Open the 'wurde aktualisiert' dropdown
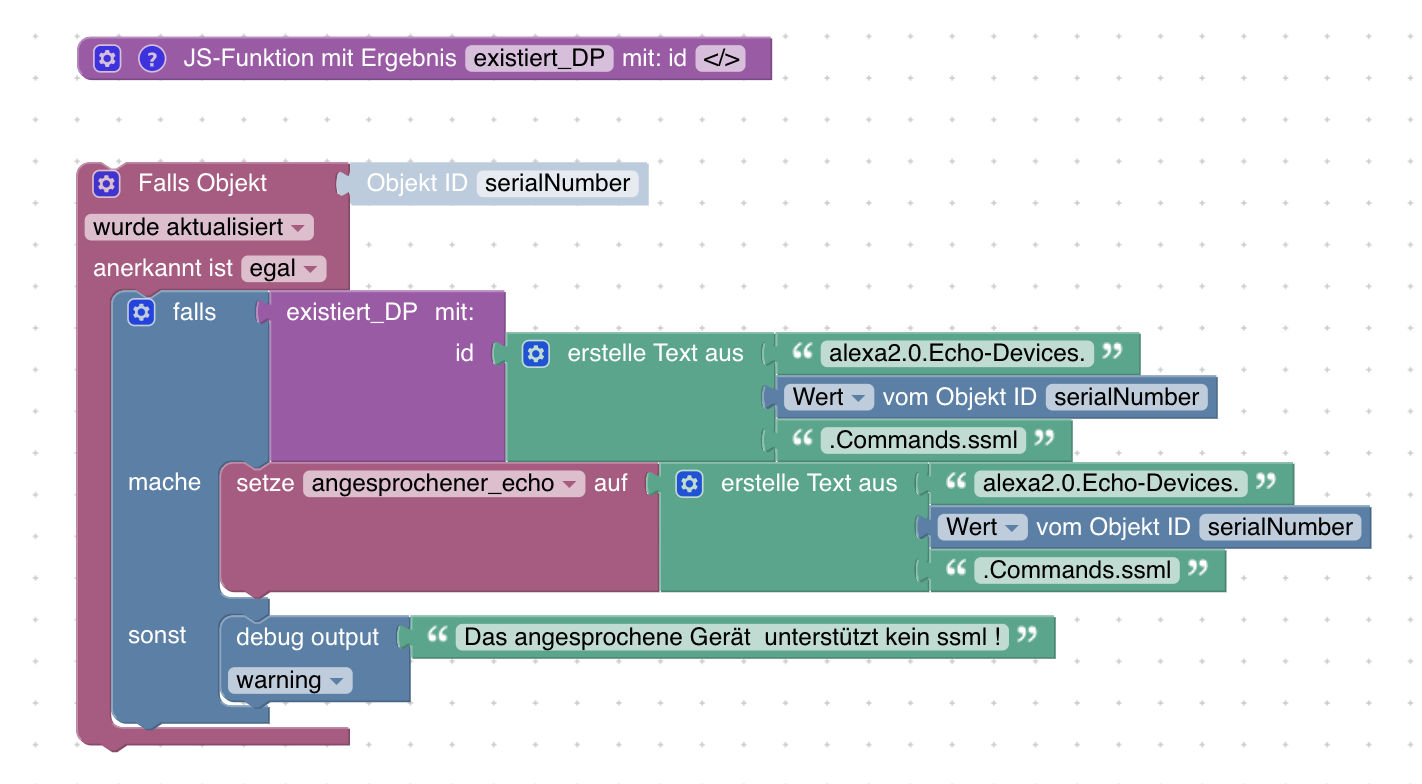 [199, 228]
